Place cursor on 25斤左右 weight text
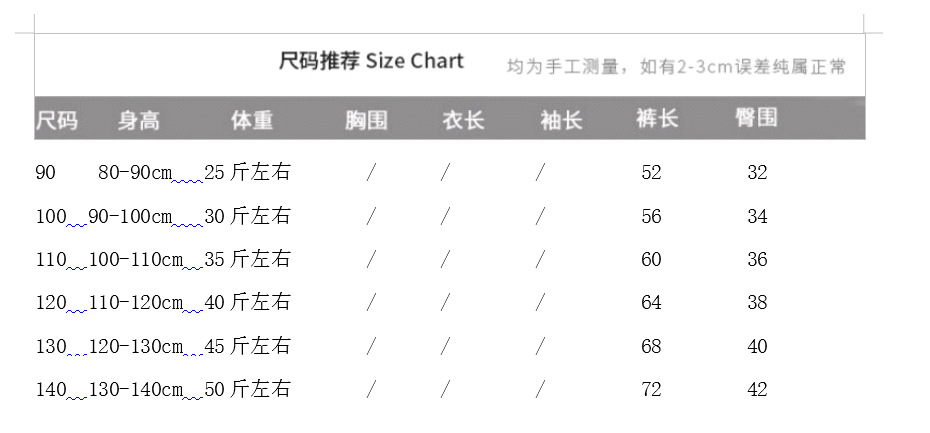 pyautogui.click(x=247, y=173)
